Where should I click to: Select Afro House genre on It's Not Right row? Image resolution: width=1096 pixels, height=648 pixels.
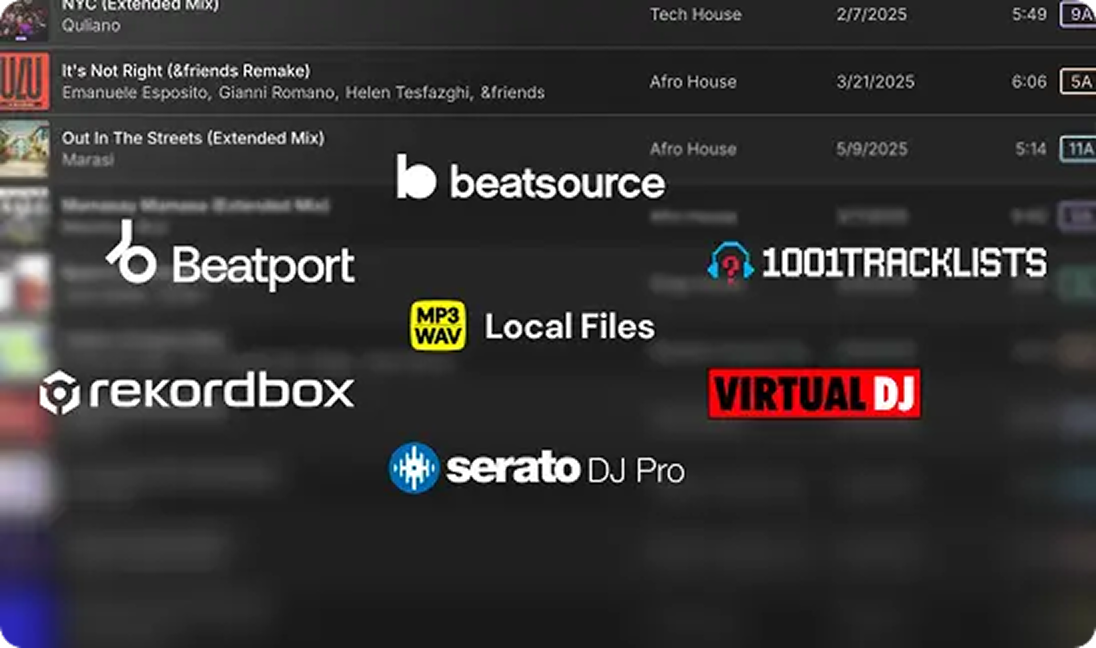coord(693,82)
